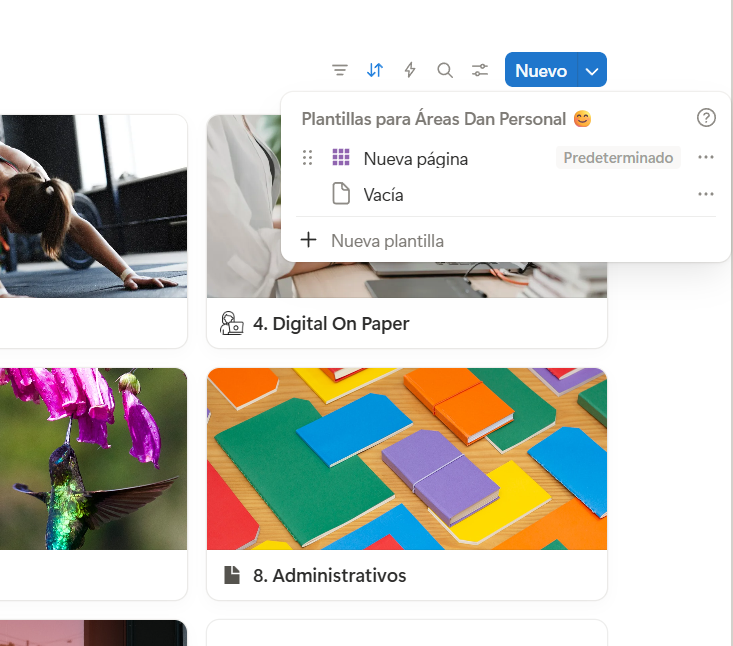The height and width of the screenshot is (646, 733).
Task: Open the filter icon in toolbar
Action: tap(340, 70)
